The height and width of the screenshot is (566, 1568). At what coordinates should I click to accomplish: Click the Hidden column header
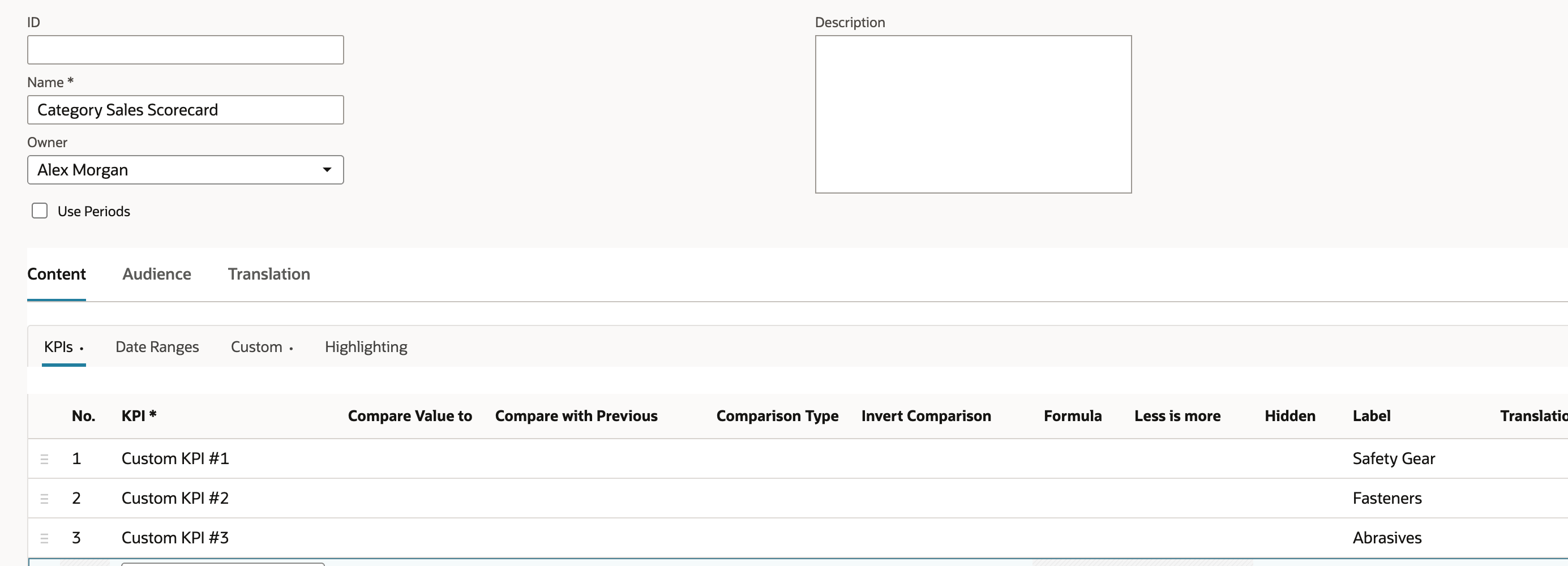pos(1290,415)
